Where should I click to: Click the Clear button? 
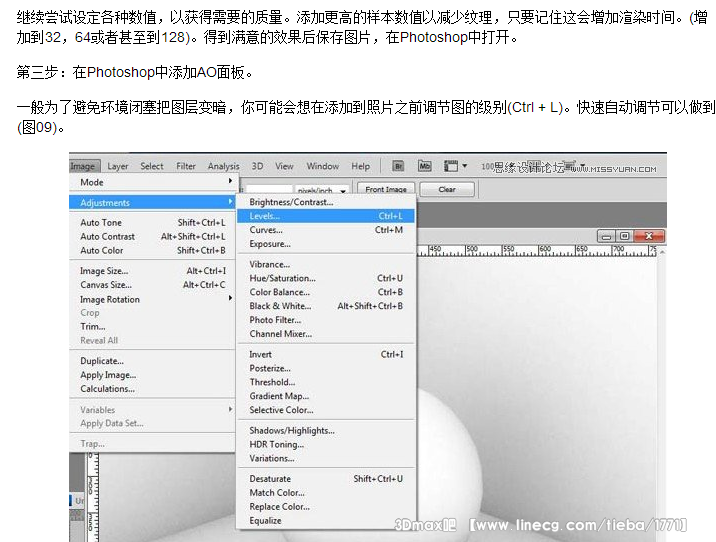pos(447,189)
